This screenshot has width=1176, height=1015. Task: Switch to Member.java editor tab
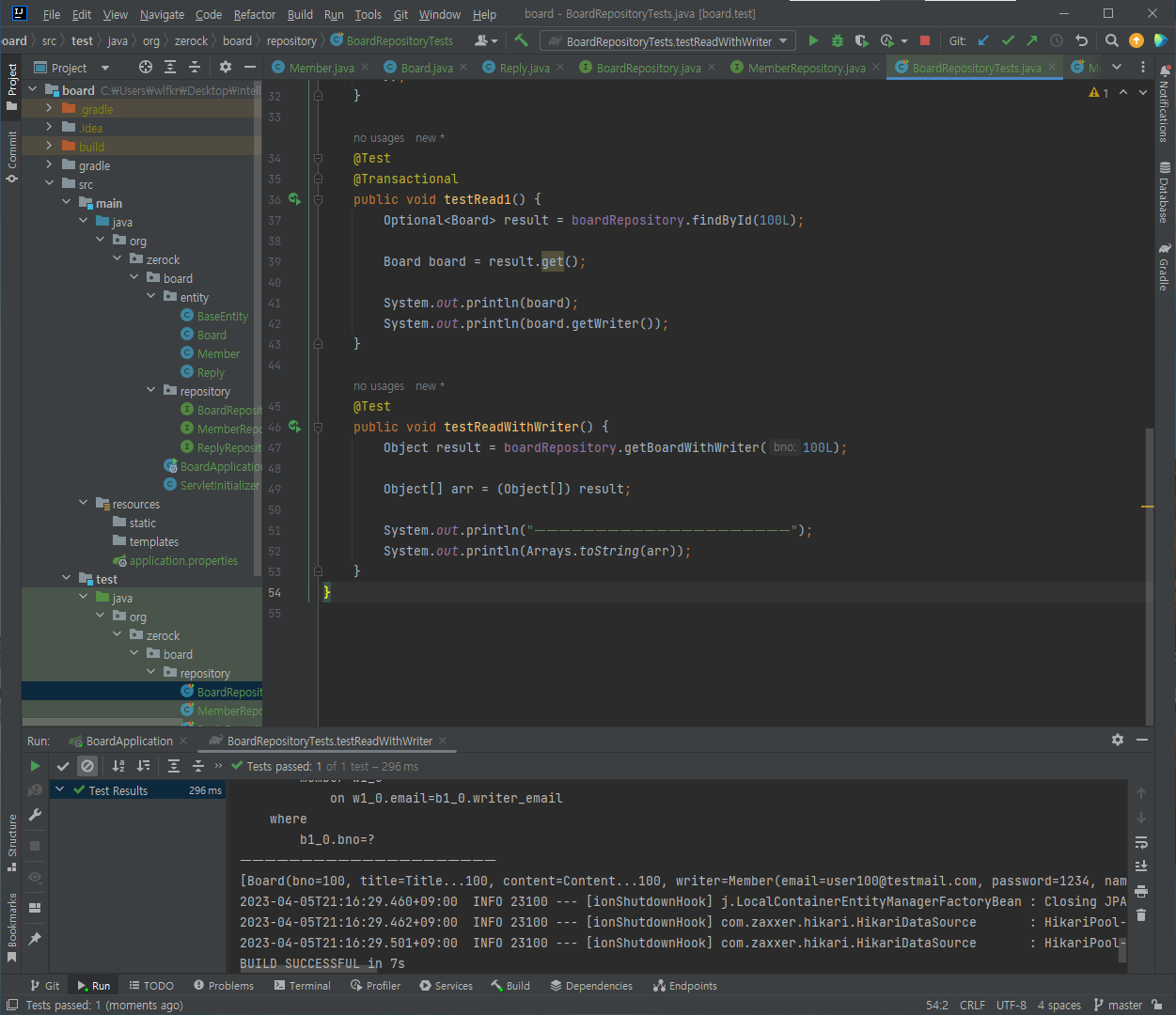tap(321, 68)
